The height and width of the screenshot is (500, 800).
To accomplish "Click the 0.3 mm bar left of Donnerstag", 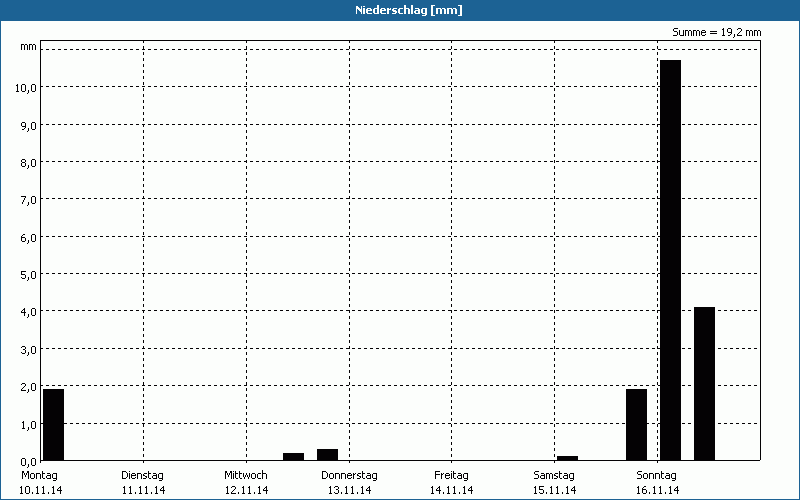I will coord(328,455).
